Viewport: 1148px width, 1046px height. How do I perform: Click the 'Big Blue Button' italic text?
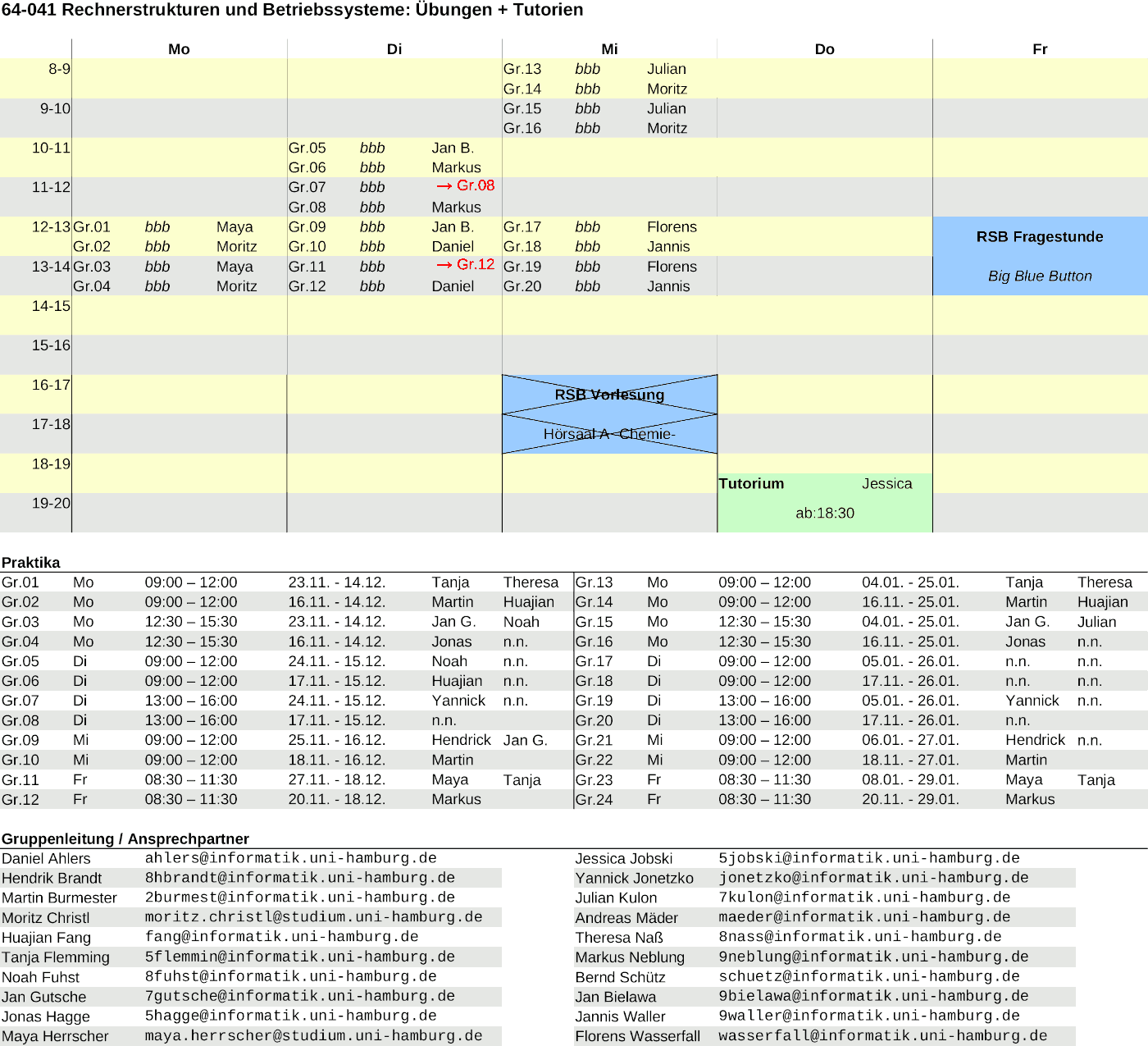tap(1040, 276)
